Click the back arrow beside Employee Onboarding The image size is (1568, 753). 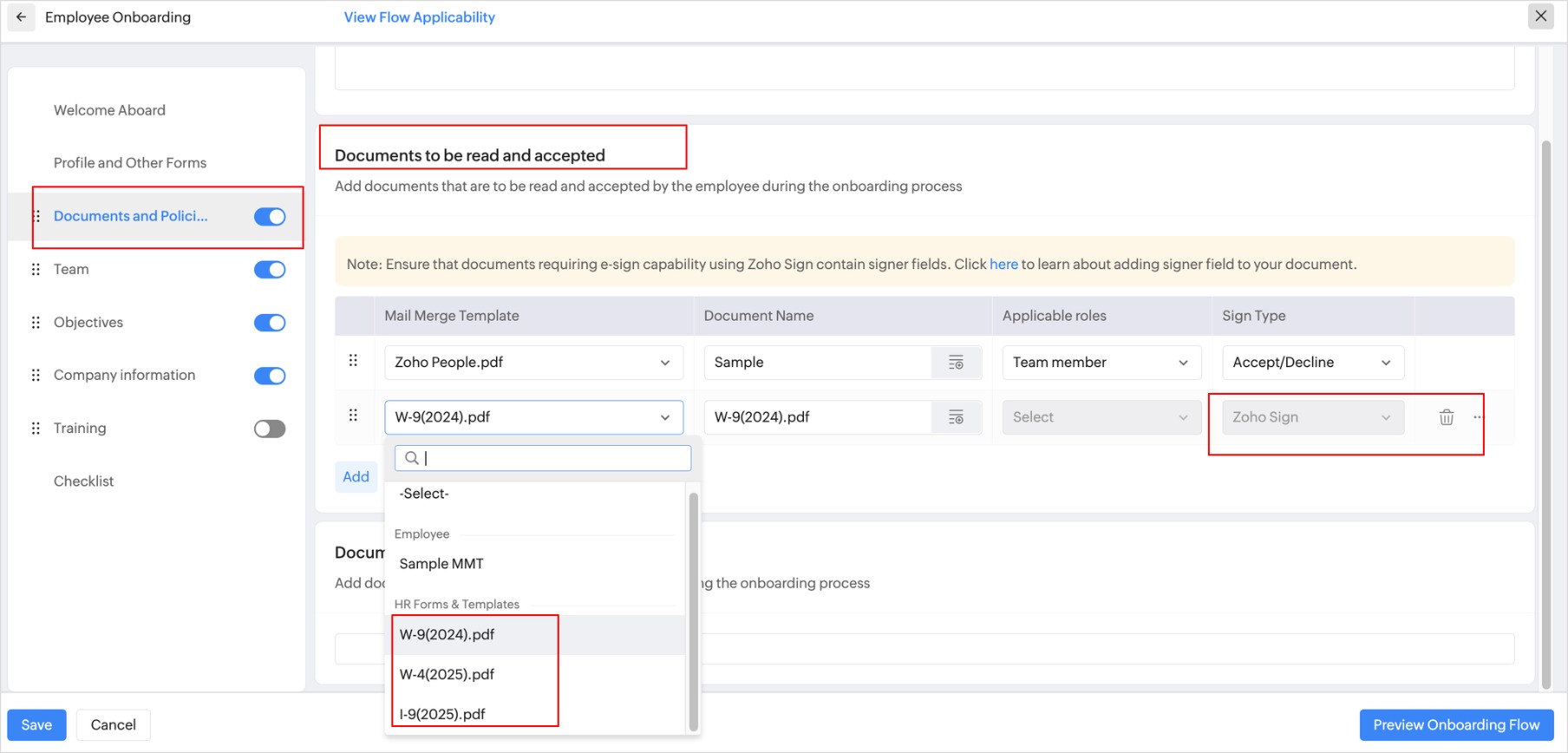pyautogui.click(x=22, y=17)
